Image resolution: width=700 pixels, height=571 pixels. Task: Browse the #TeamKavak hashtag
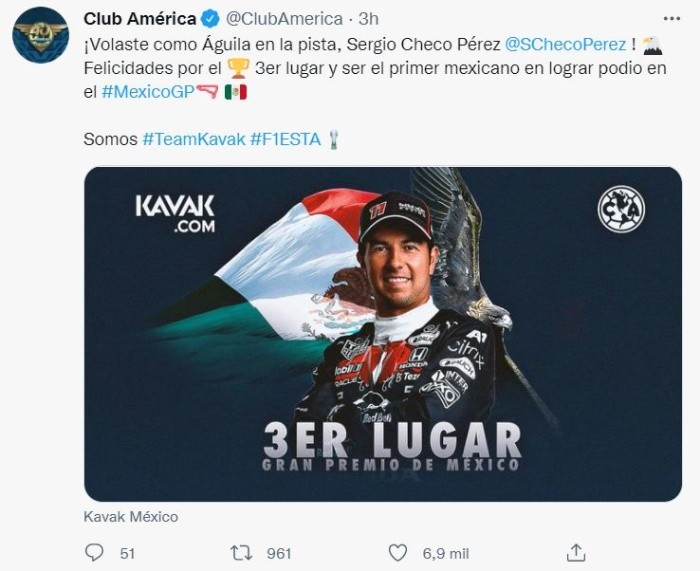coord(191,139)
